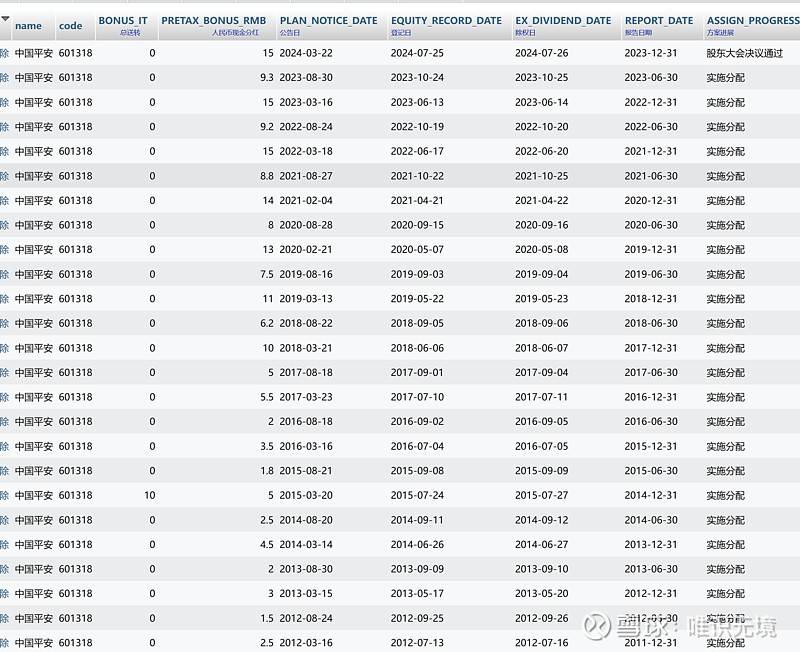Image resolution: width=800 pixels, height=652 pixels.
Task: Click the pretax bonus value 6.2
Action: [267, 323]
